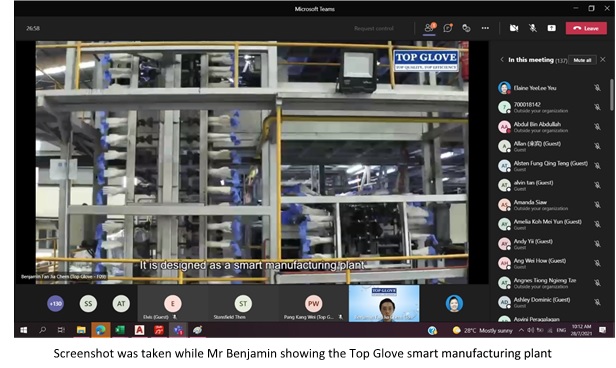Leave the meeting
Image resolution: width=616 pixels, height=368 pixels.
(586, 28)
